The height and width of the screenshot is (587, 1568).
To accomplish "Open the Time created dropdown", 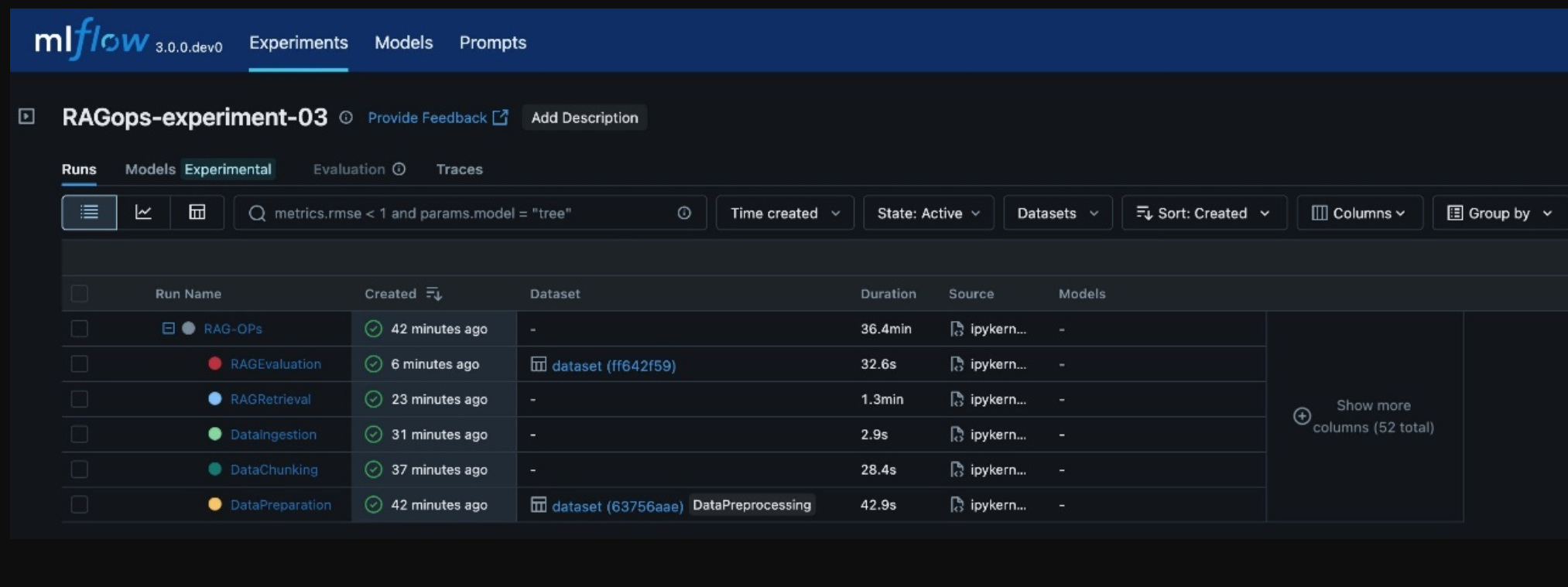I will [x=785, y=213].
